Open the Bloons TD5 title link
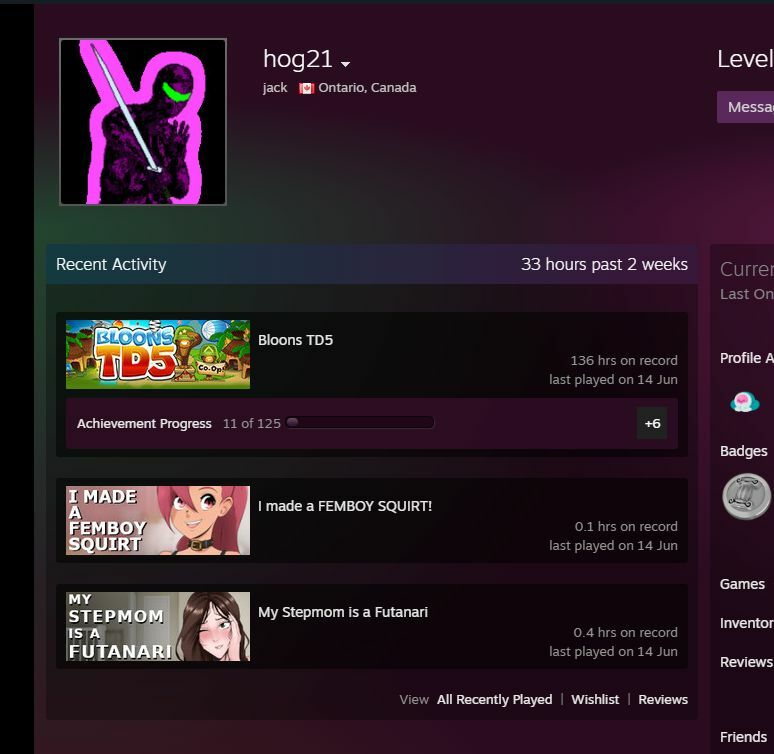Image resolution: width=774 pixels, height=754 pixels. point(295,340)
